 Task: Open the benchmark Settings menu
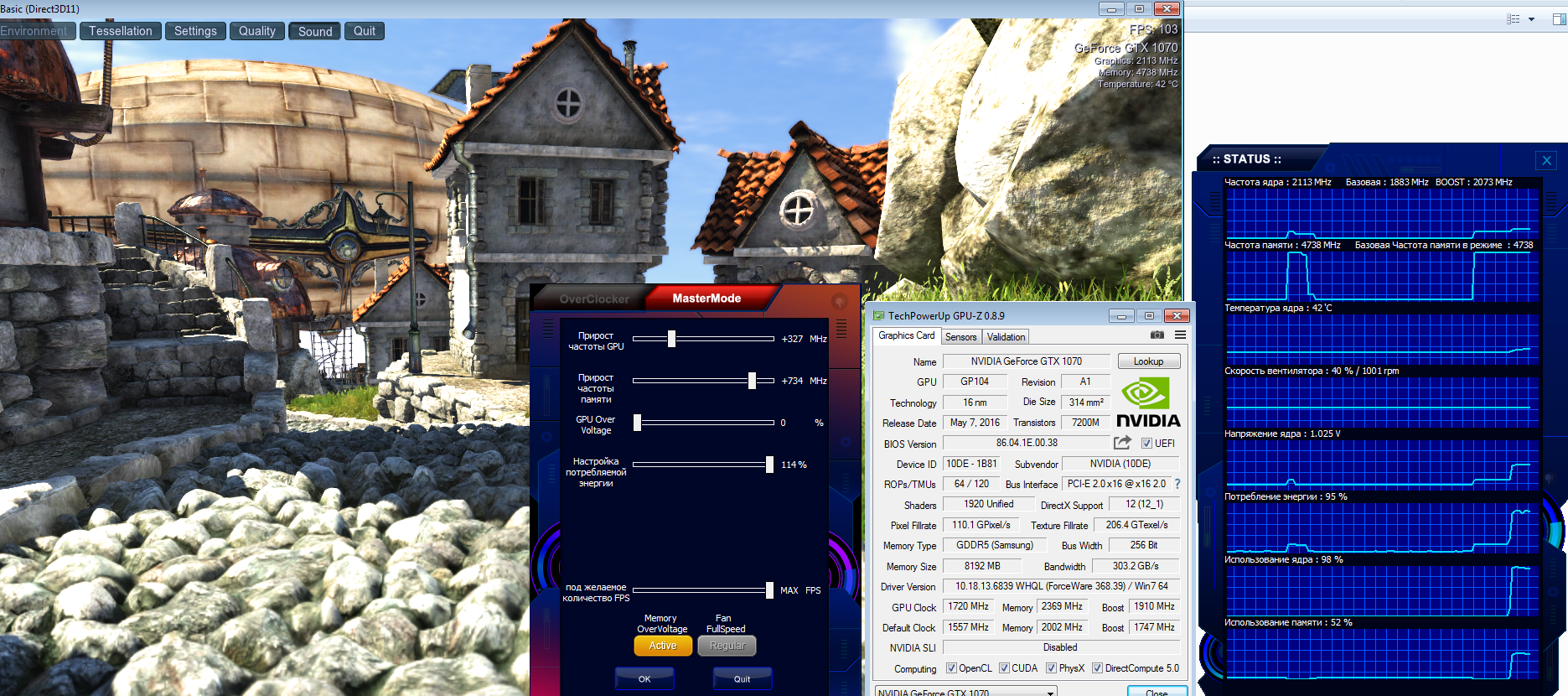(195, 31)
